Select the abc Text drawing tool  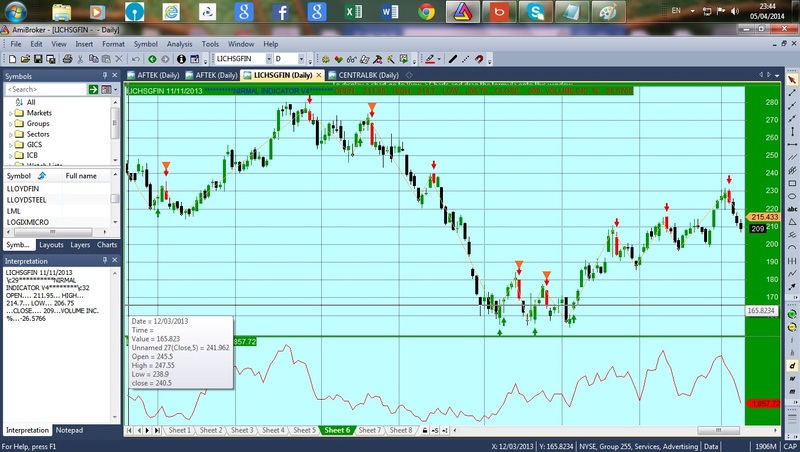(792, 209)
